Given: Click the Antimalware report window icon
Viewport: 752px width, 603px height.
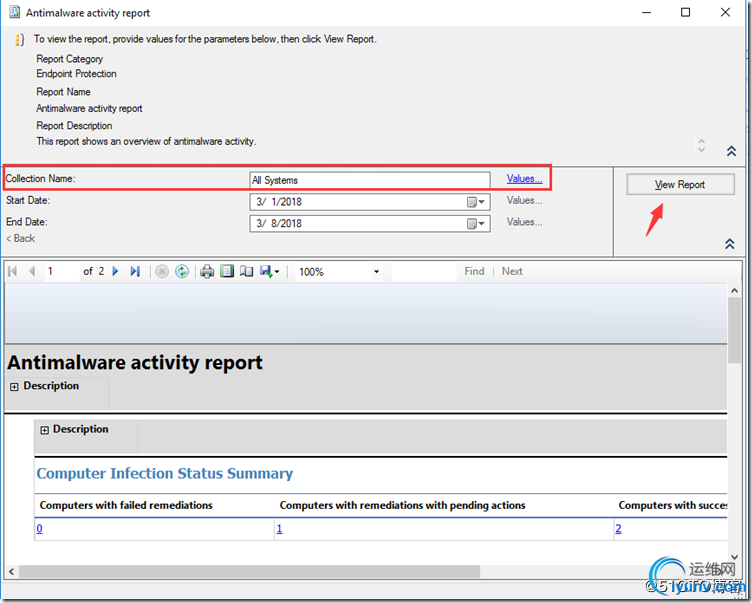Looking at the screenshot, I should click(x=15, y=12).
